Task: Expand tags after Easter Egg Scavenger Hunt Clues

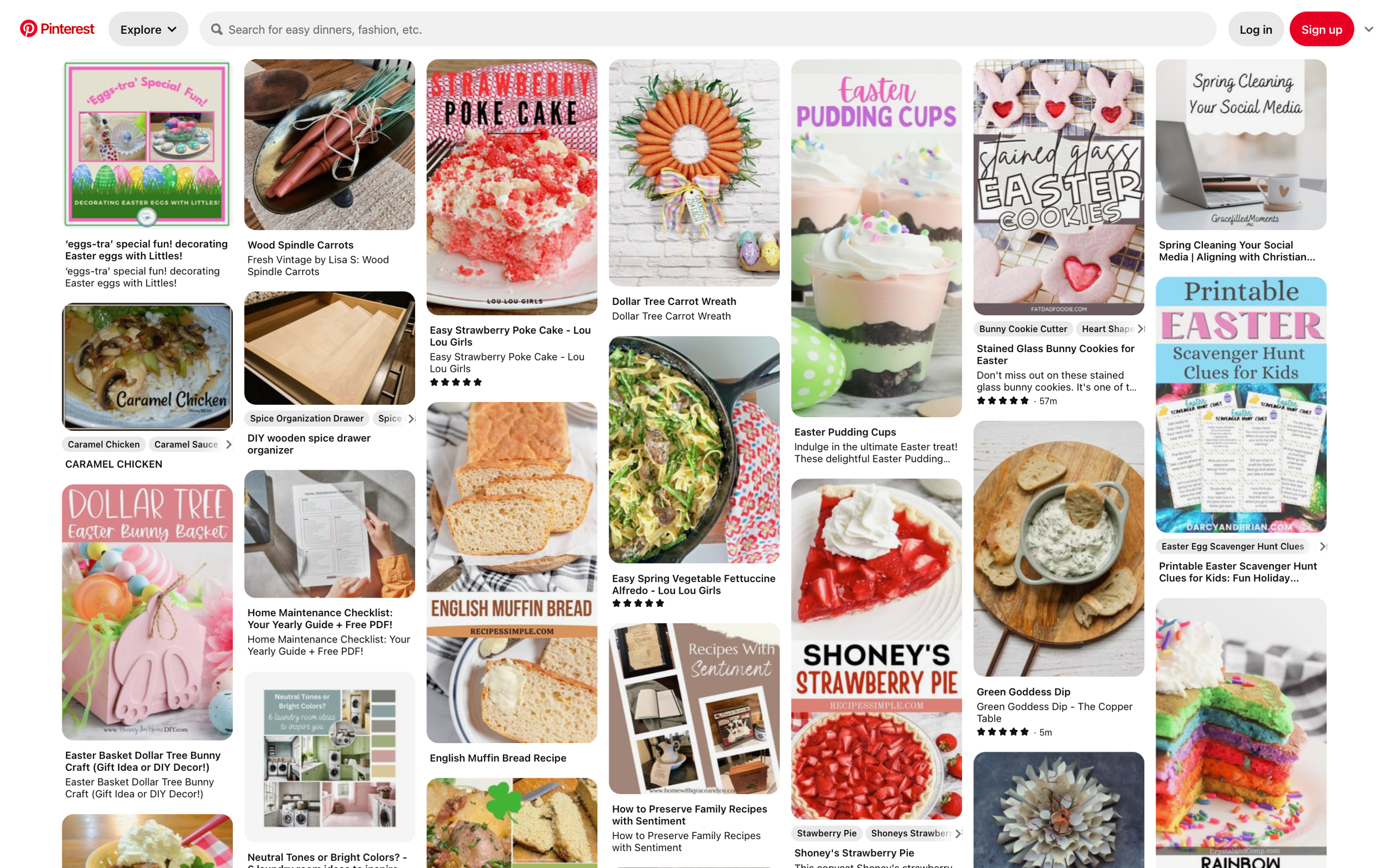Action: (1322, 546)
